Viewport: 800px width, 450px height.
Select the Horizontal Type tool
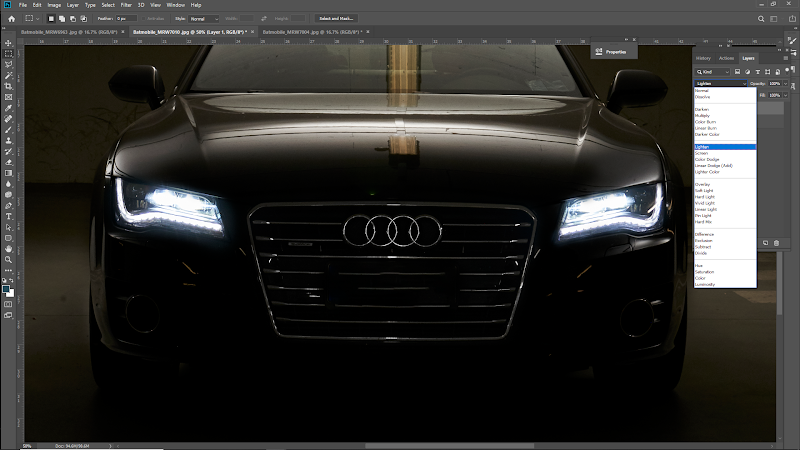click(8, 217)
